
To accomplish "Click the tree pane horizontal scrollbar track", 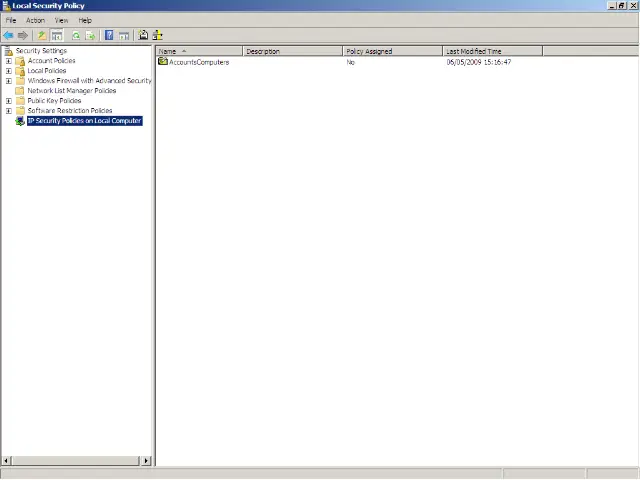I will [x=76, y=461].
